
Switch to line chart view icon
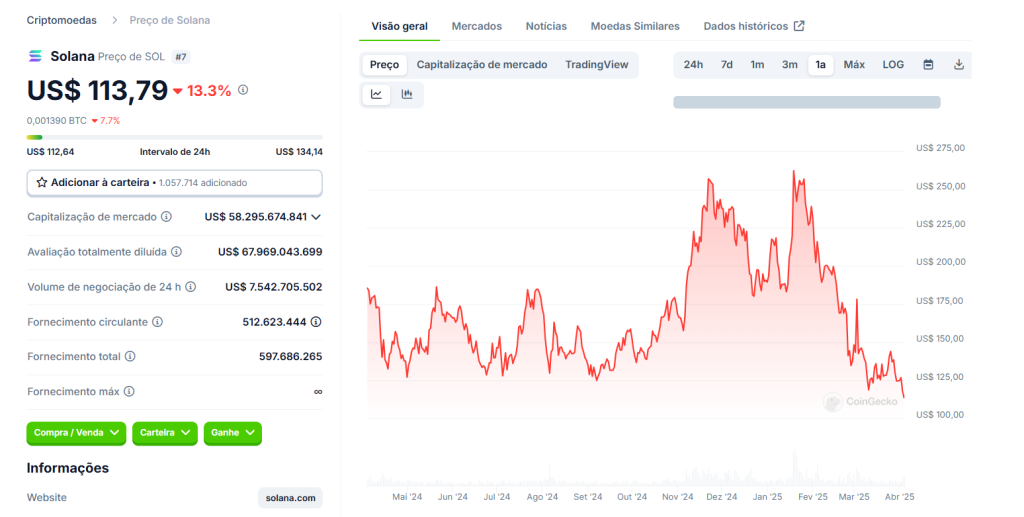(376, 94)
